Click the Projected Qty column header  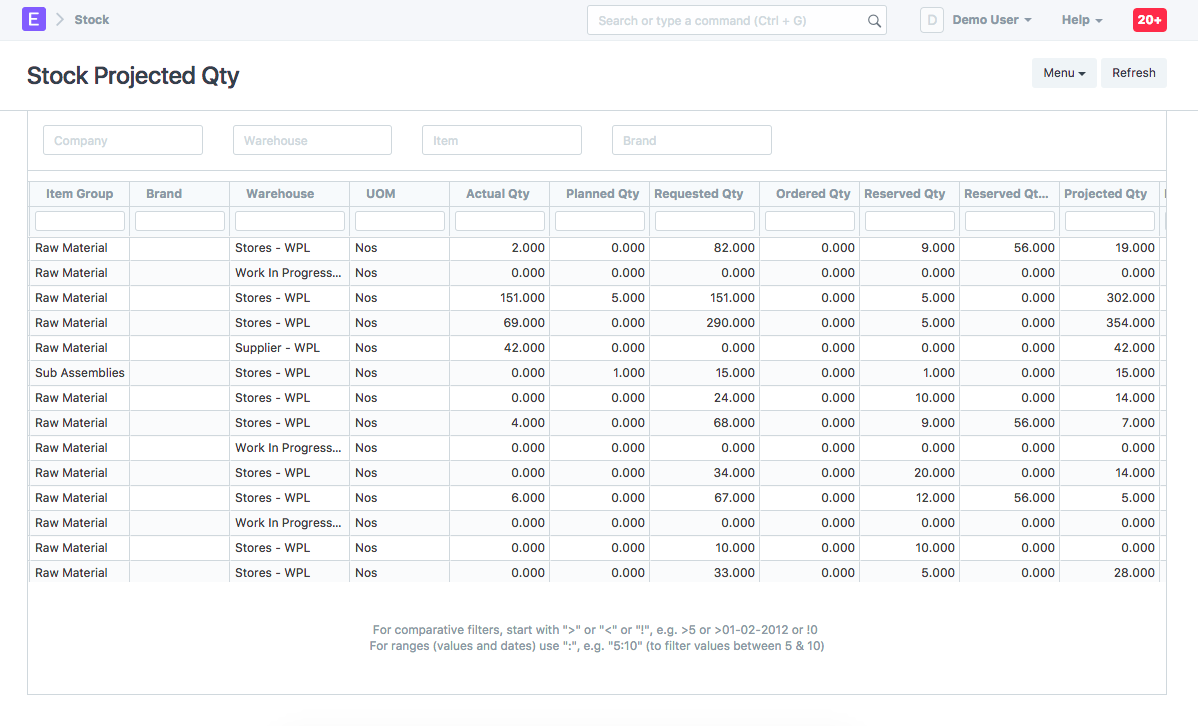[1105, 194]
